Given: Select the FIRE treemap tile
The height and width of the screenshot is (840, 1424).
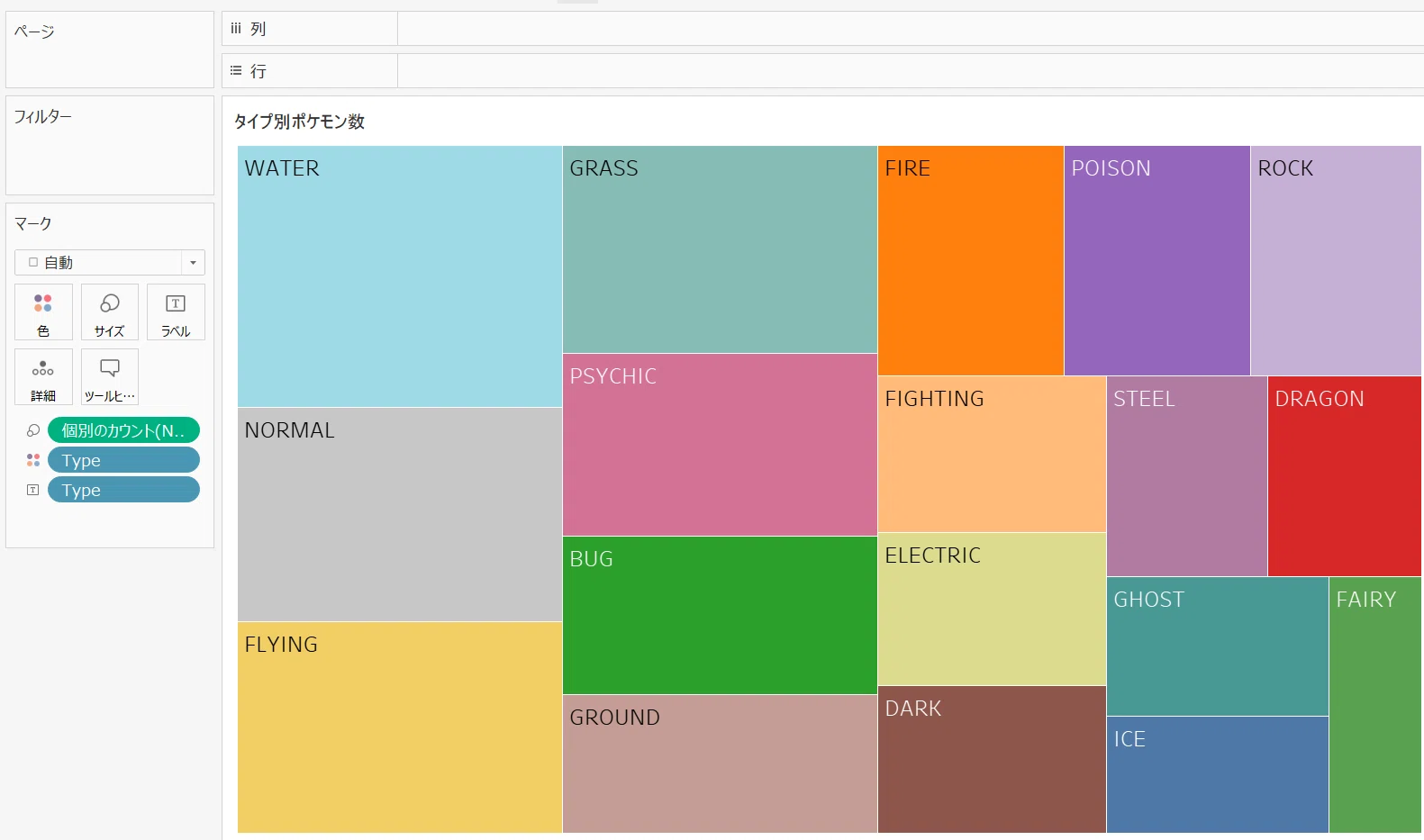Looking at the screenshot, I should pos(971,260).
